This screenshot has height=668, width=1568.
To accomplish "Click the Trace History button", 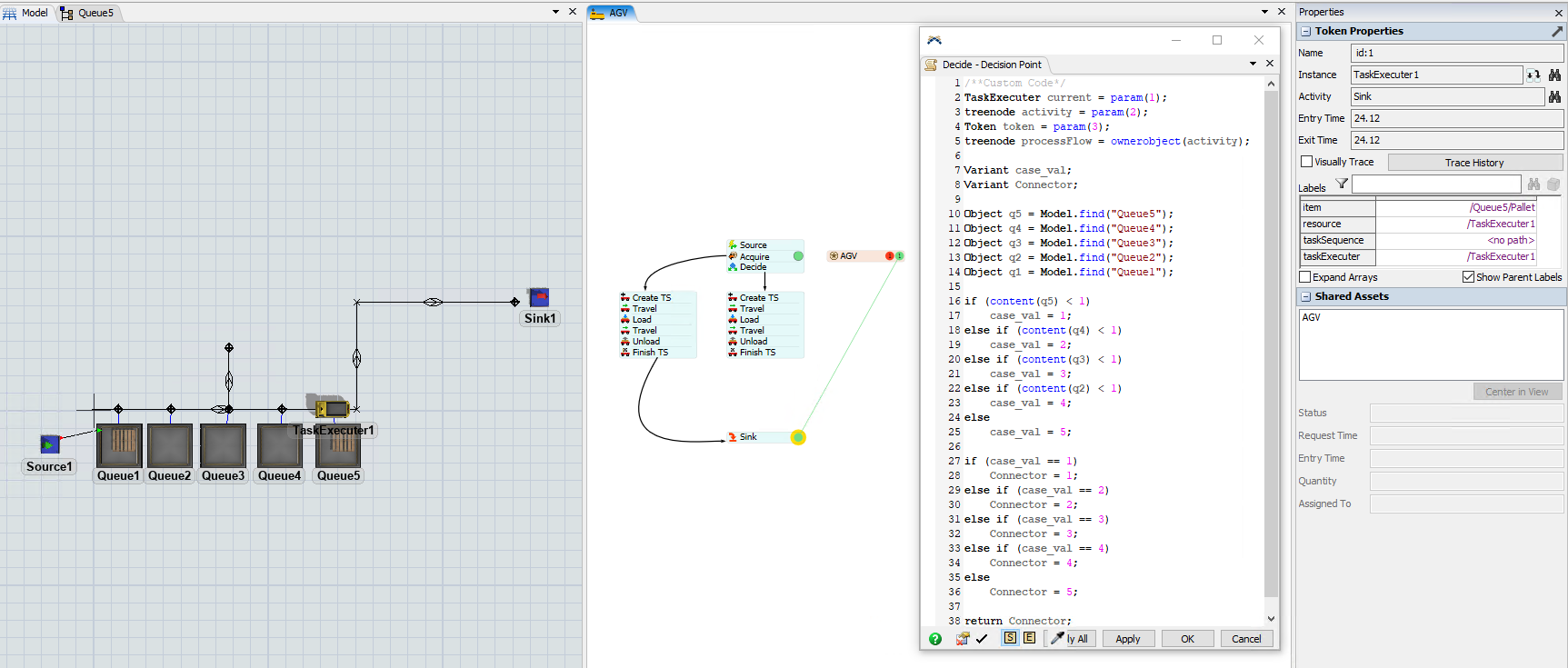I will point(1474,163).
